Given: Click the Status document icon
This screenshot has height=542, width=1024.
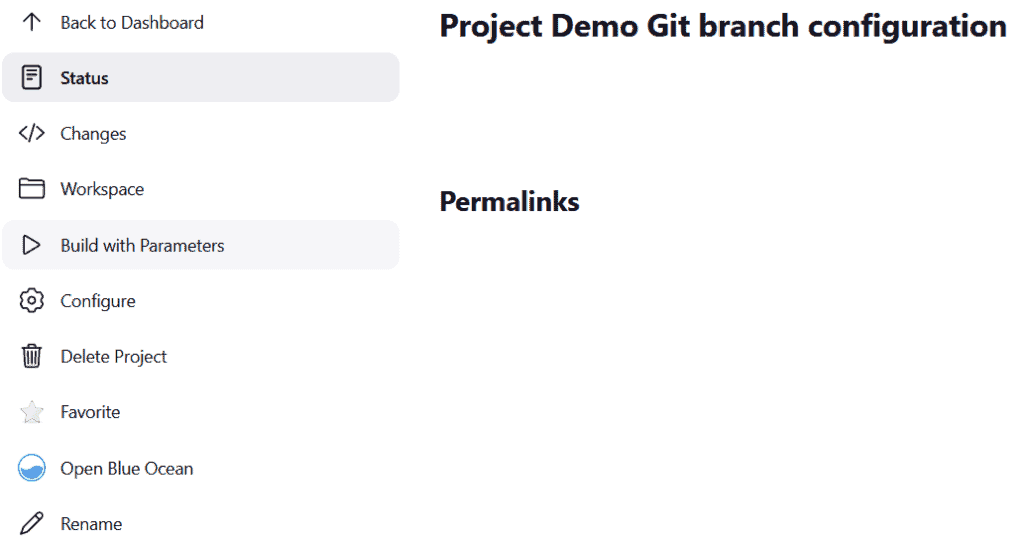Looking at the screenshot, I should (31, 77).
